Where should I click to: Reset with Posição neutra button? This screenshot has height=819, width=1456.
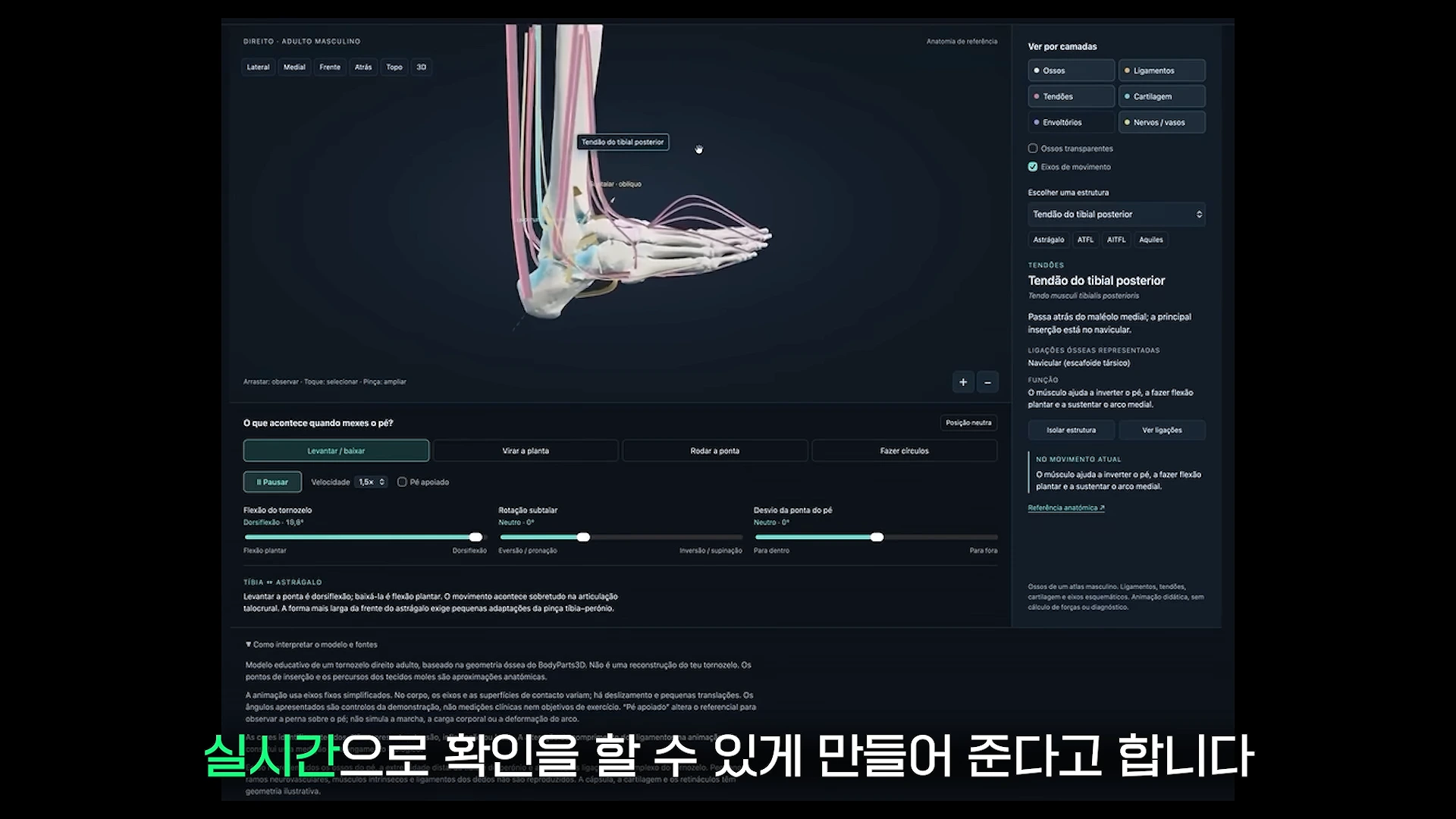coord(968,423)
